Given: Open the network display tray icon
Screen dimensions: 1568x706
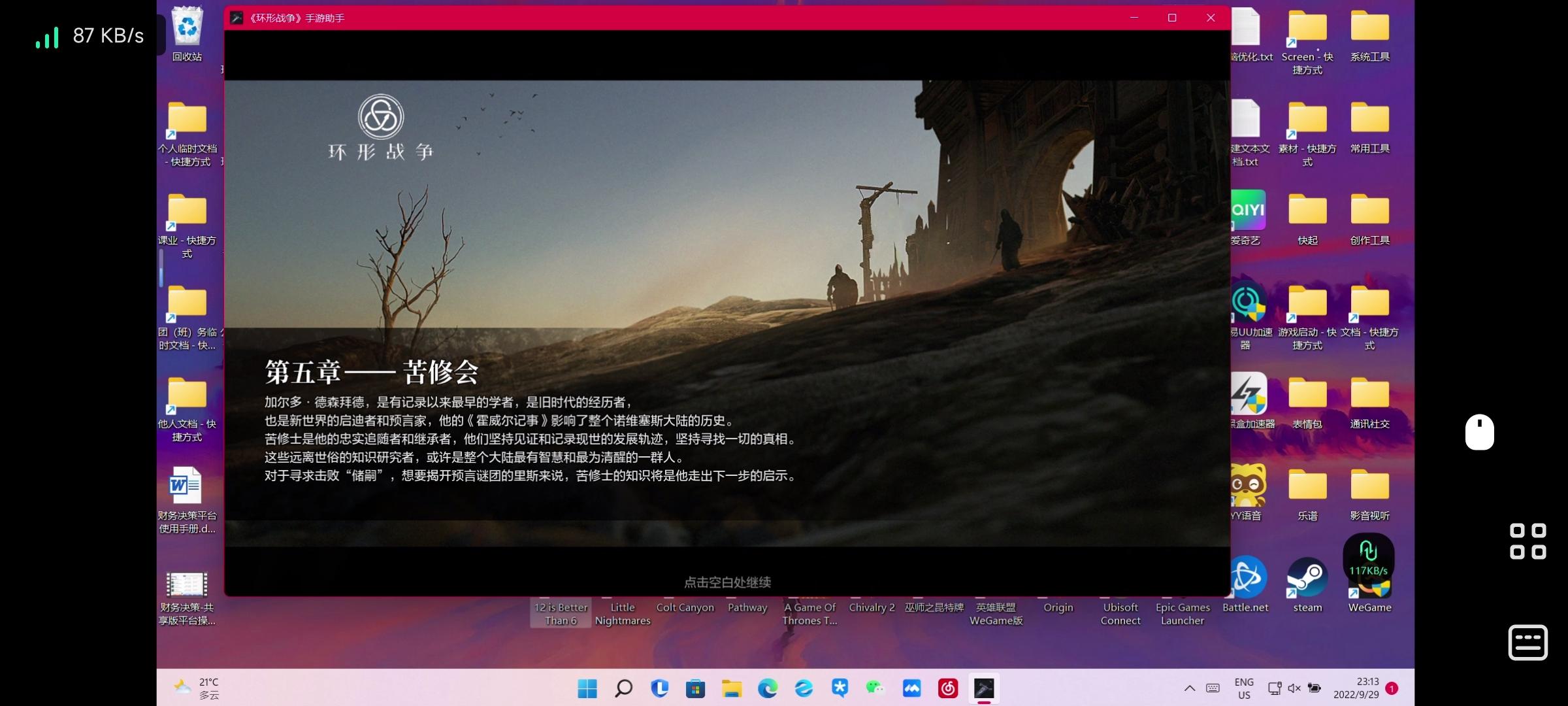Looking at the screenshot, I should pyautogui.click(x=1274, y=688).
